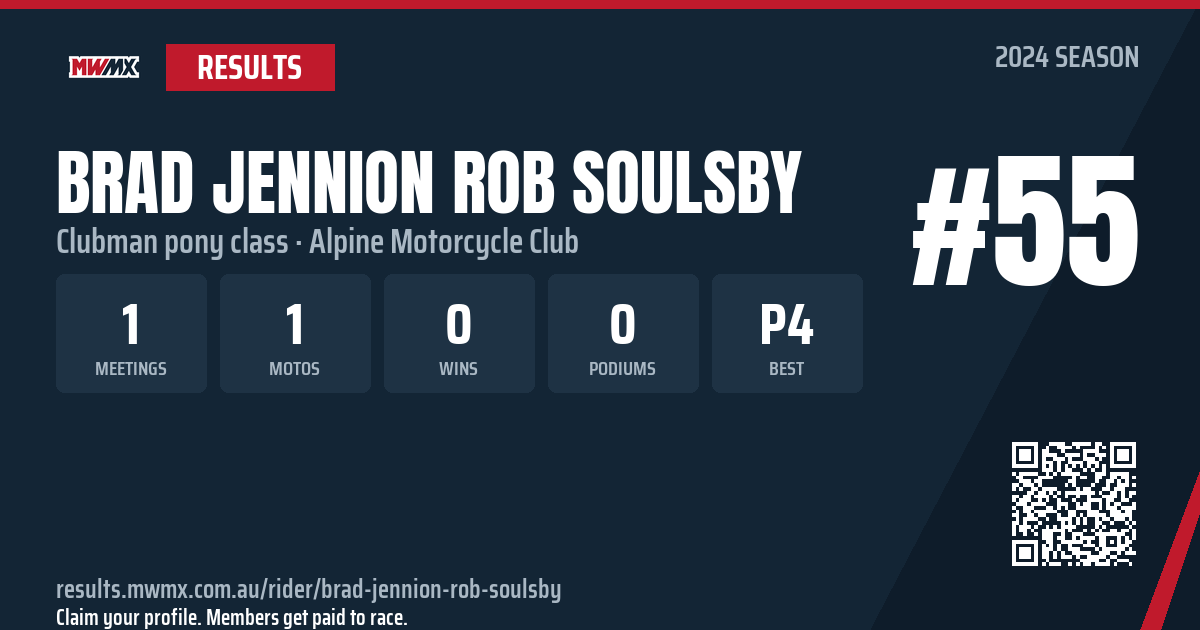Click the MWMX logo

[104, 67]
